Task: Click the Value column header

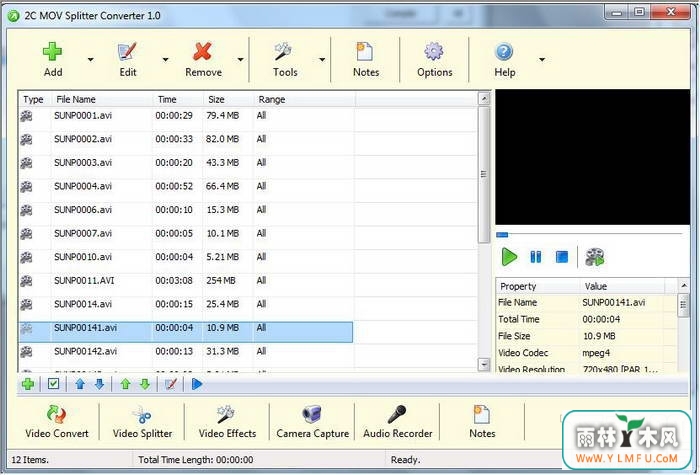Action: (622, 286)
